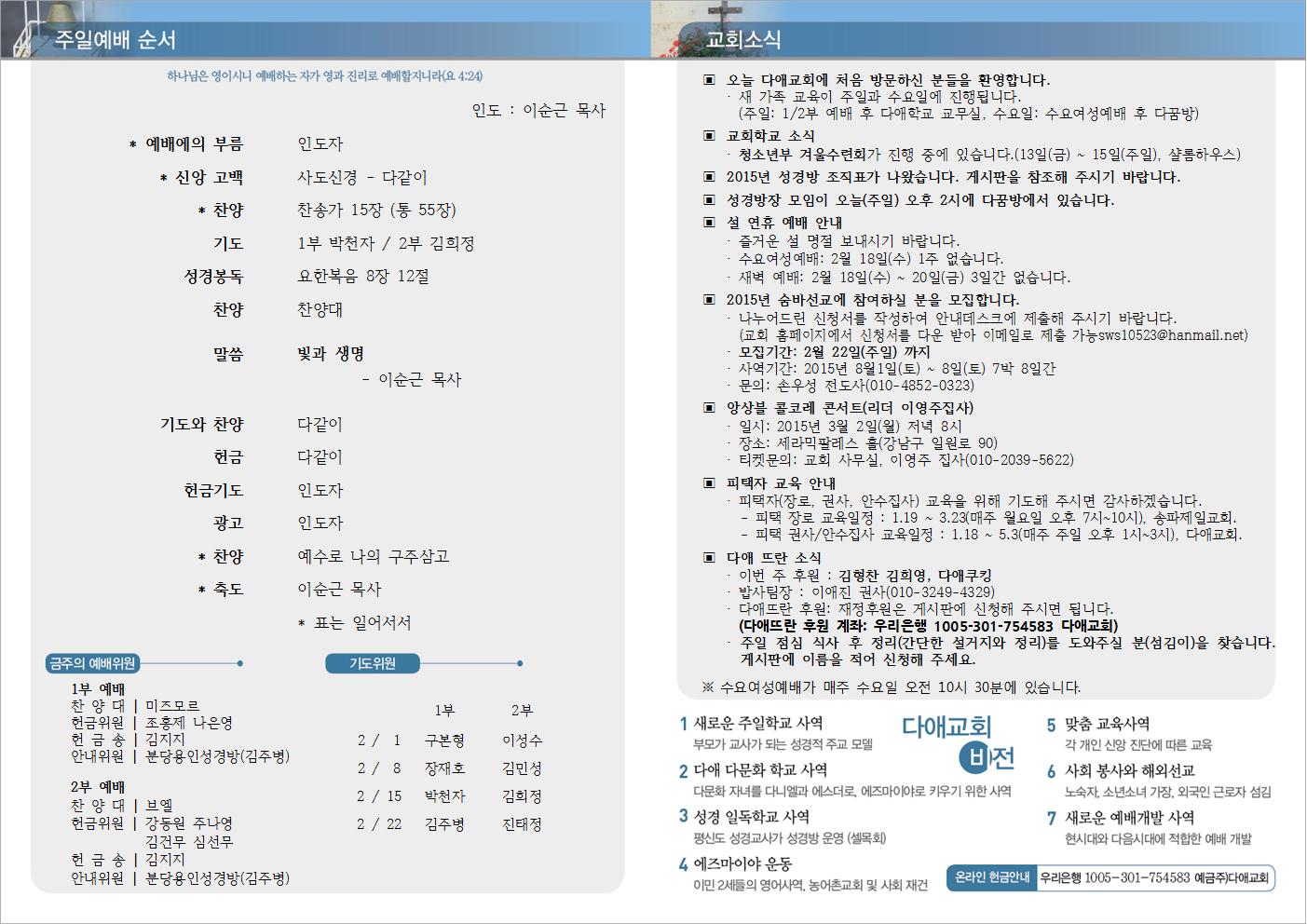Click the square bullet before 교회학교 소식
The height and width of the screenshot is (924, 1307).
pos(710,136)
